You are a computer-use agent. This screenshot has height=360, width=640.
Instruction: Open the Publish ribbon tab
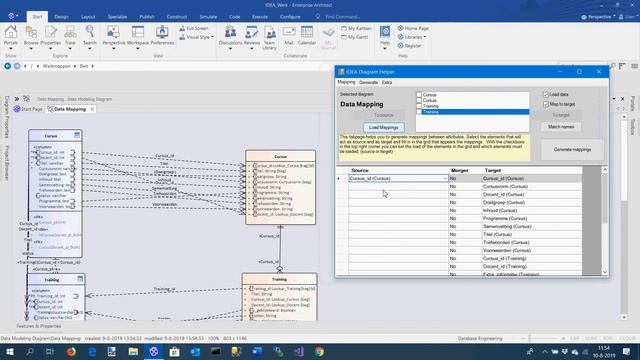click(147, 17)
